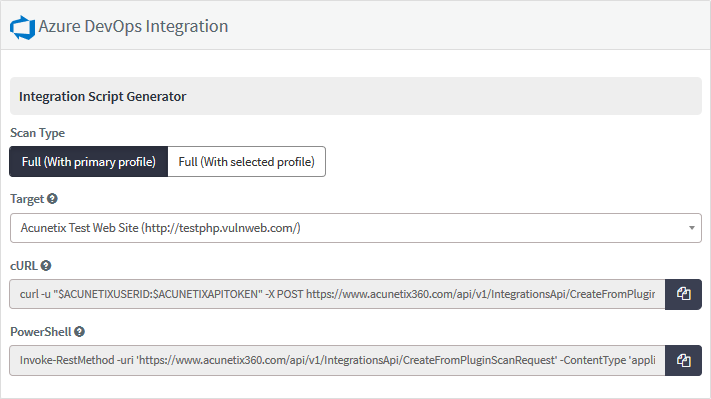711x399 pixels.
Task: Click the Target field label
Action: click(x=27, y=199)
